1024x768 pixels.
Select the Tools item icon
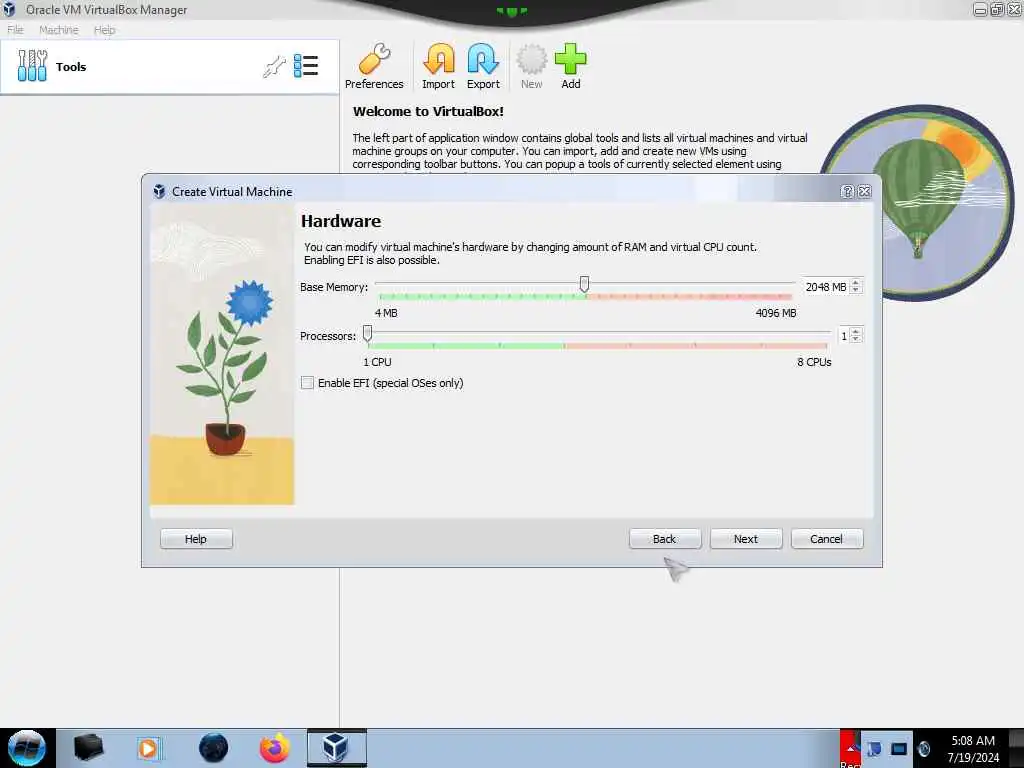[x=32, y=66]
